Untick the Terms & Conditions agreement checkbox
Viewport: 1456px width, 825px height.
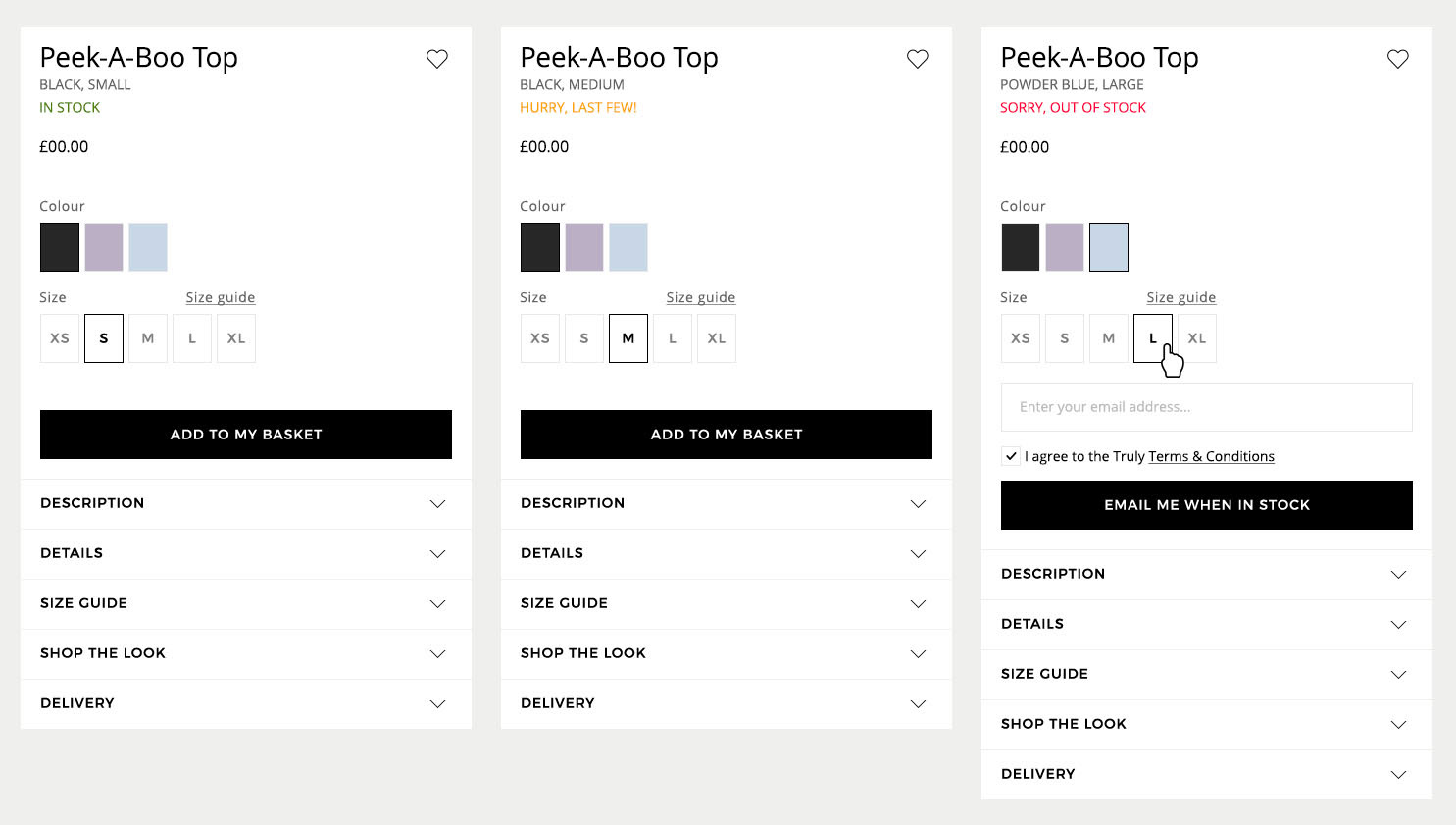click(x=1011, y=456)
